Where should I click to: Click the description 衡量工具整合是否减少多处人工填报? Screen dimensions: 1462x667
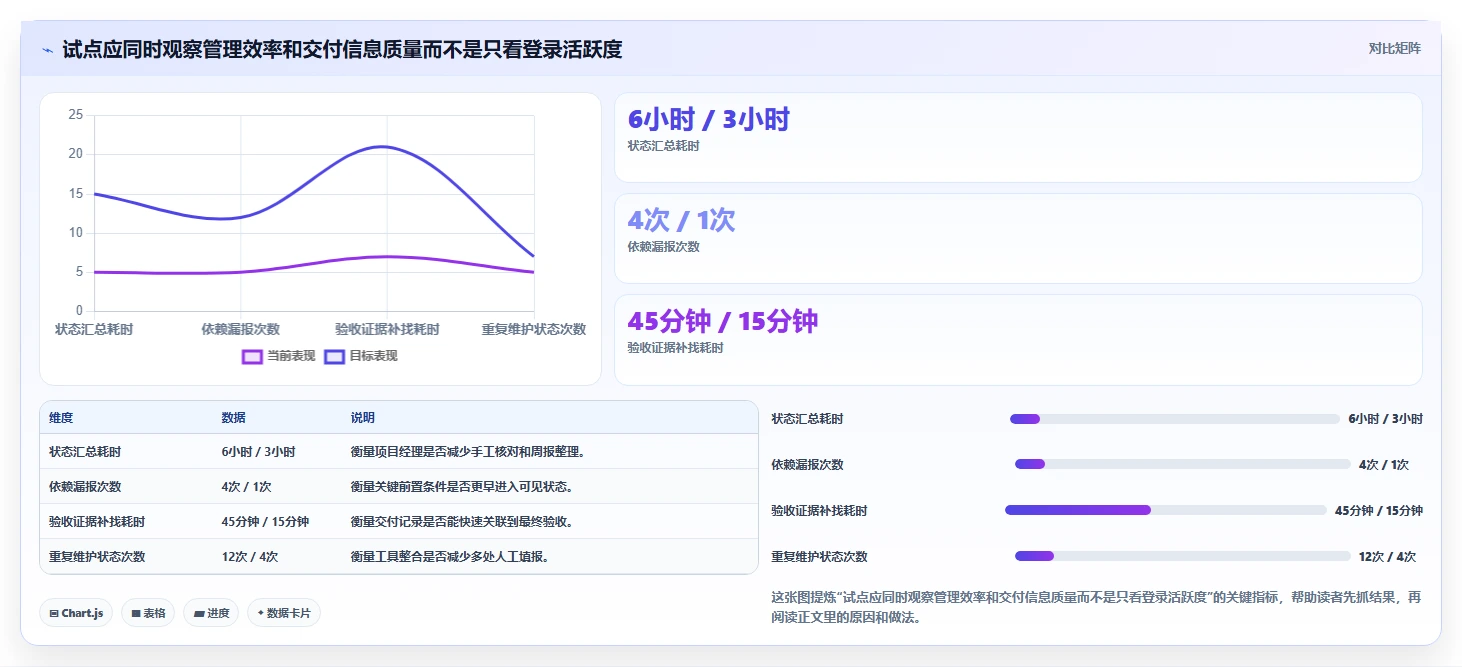coord(449,557)
